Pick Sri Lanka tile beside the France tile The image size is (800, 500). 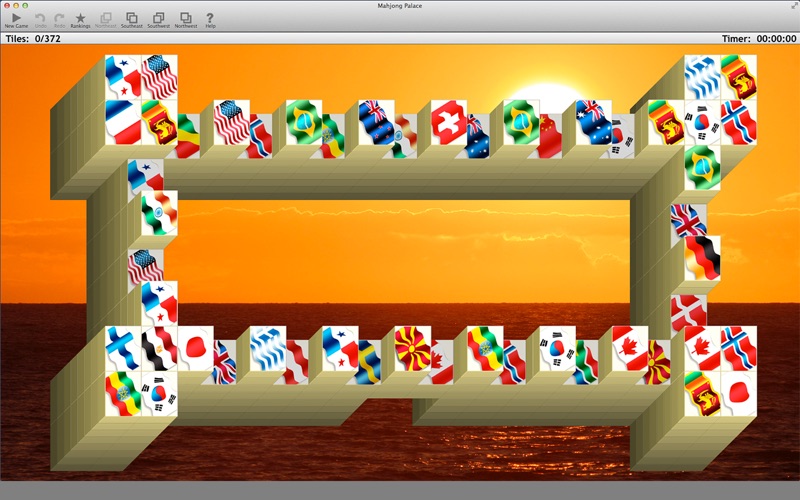click(x=159, y=122)
